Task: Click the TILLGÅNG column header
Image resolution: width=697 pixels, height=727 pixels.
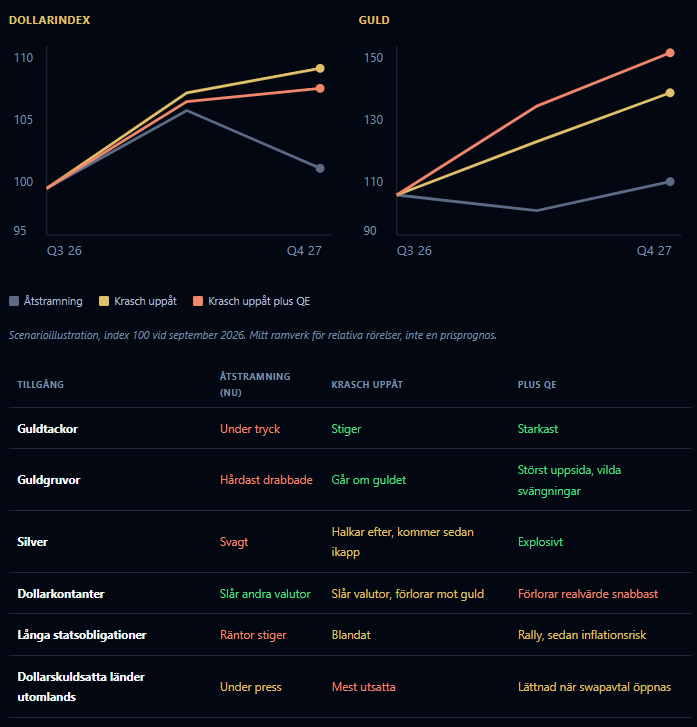Action: coord(40,384)
